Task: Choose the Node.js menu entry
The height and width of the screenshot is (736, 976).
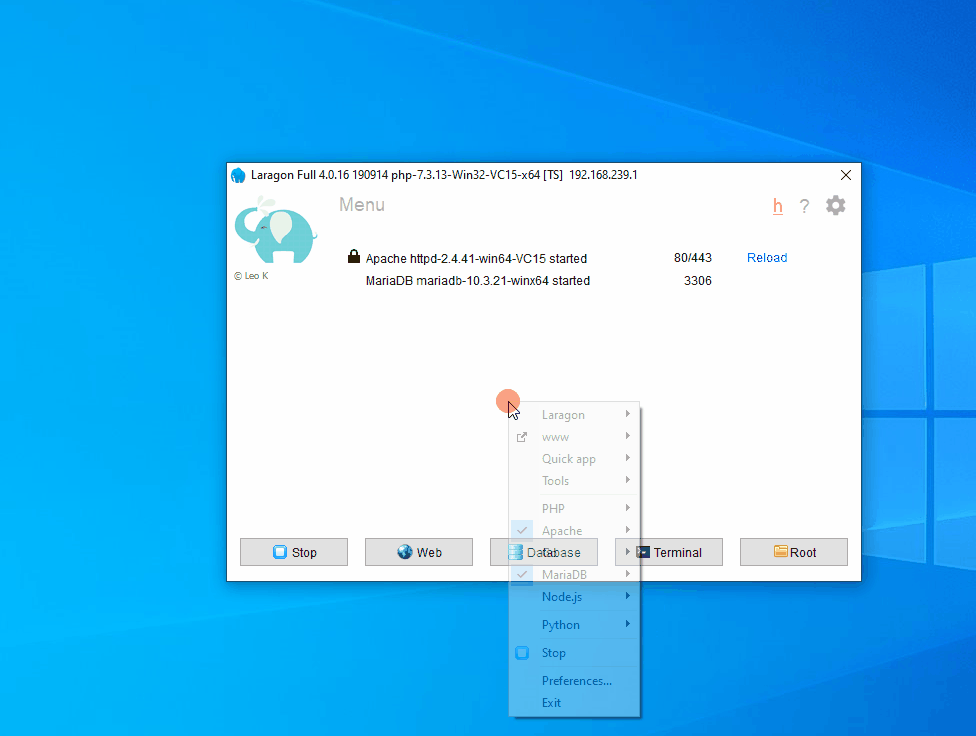Action: click(x=575, y=597)
